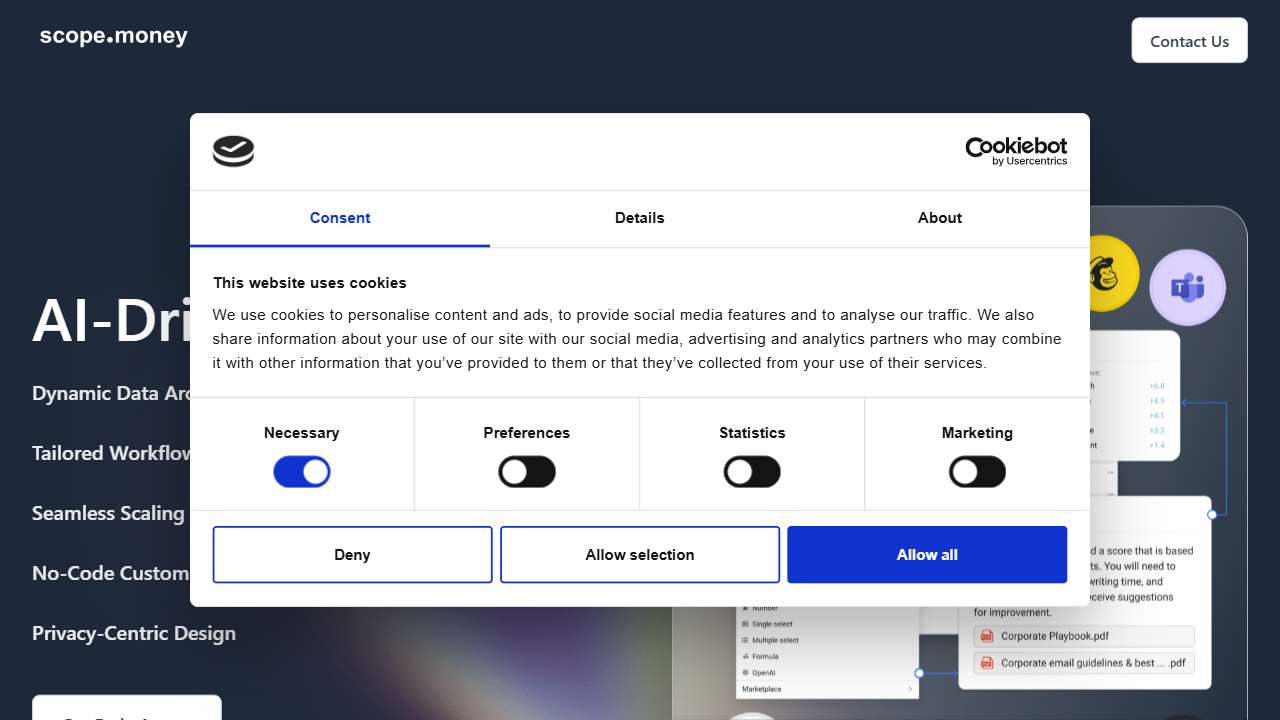Switch to the Details tab
Image resolution: width=1280 pixels, height=720 pixels.
click(x=640, y=218)
